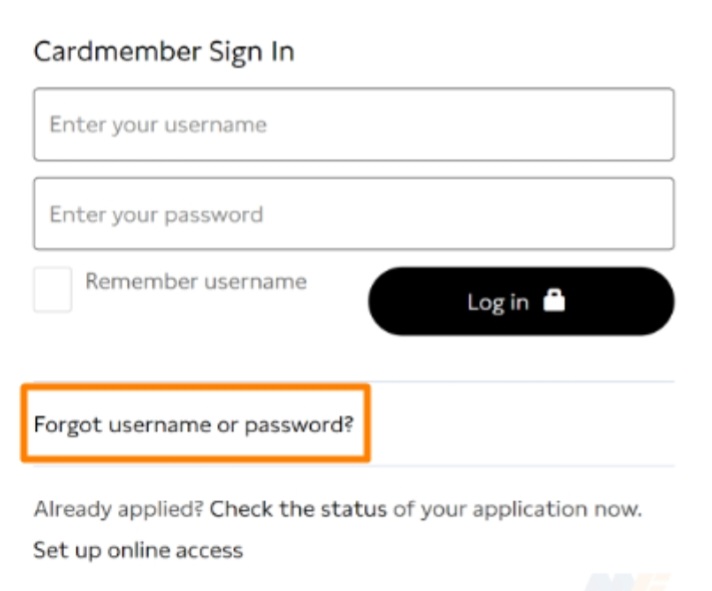
Task: Tick the Remember username checkbox
Action: [x=53, y=289]
